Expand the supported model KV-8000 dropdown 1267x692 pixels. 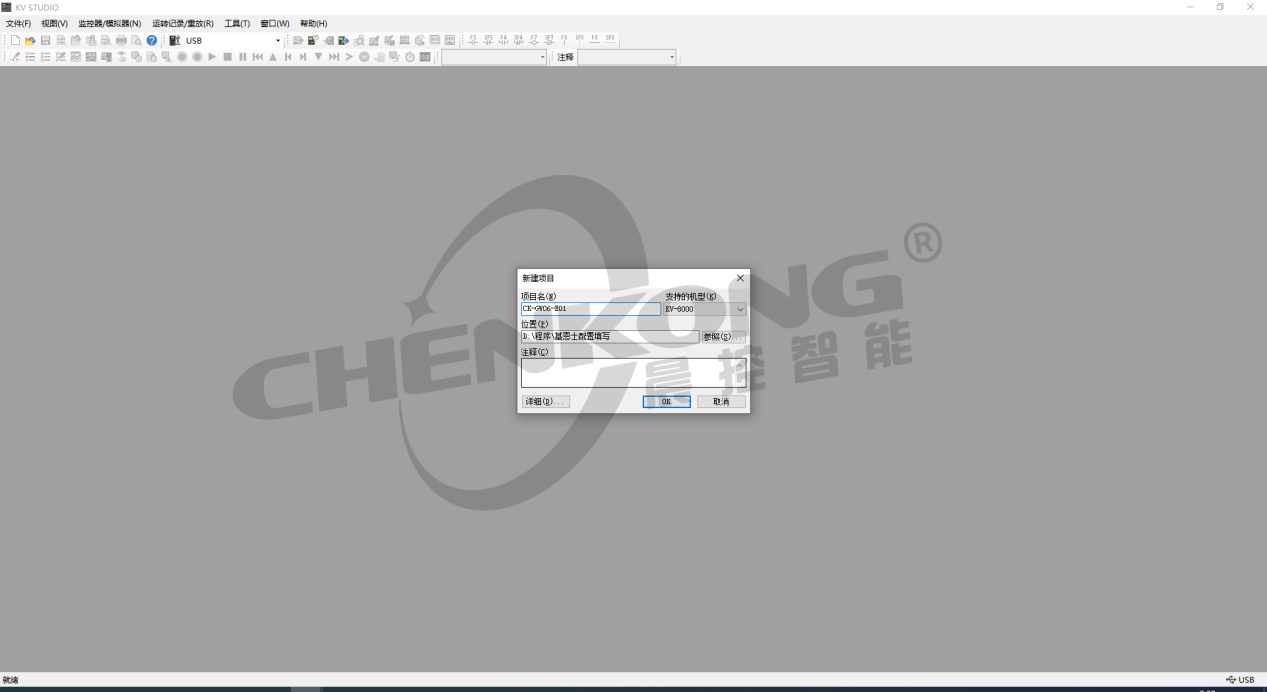coord(740,309)
